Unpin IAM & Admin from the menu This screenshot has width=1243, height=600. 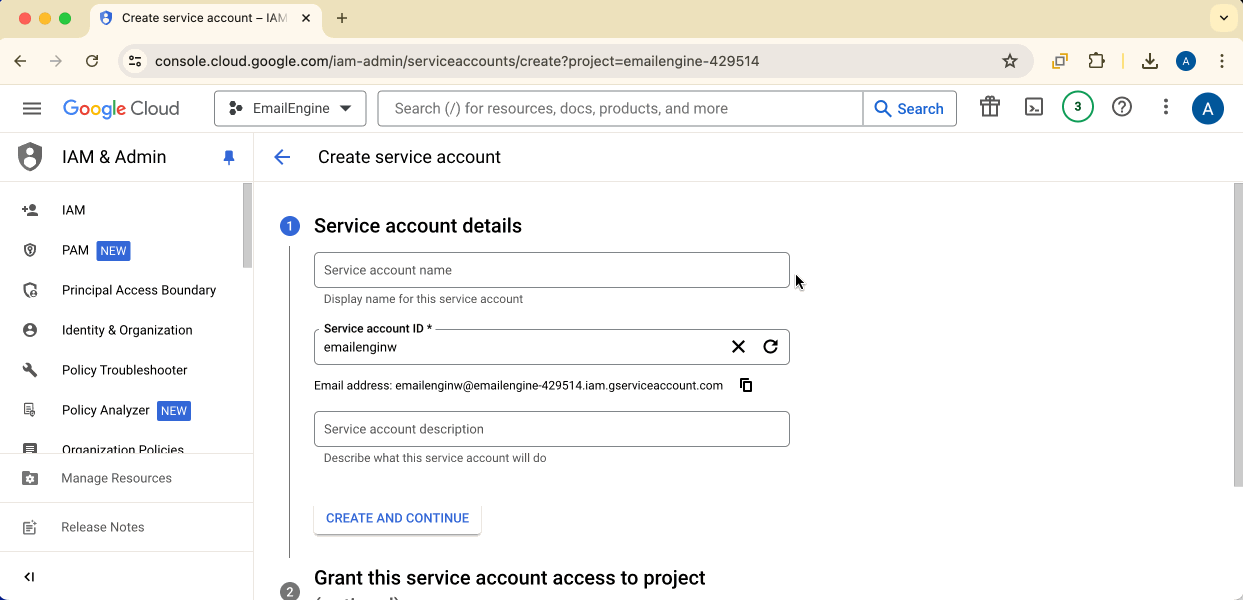click(x=228, y=157)
